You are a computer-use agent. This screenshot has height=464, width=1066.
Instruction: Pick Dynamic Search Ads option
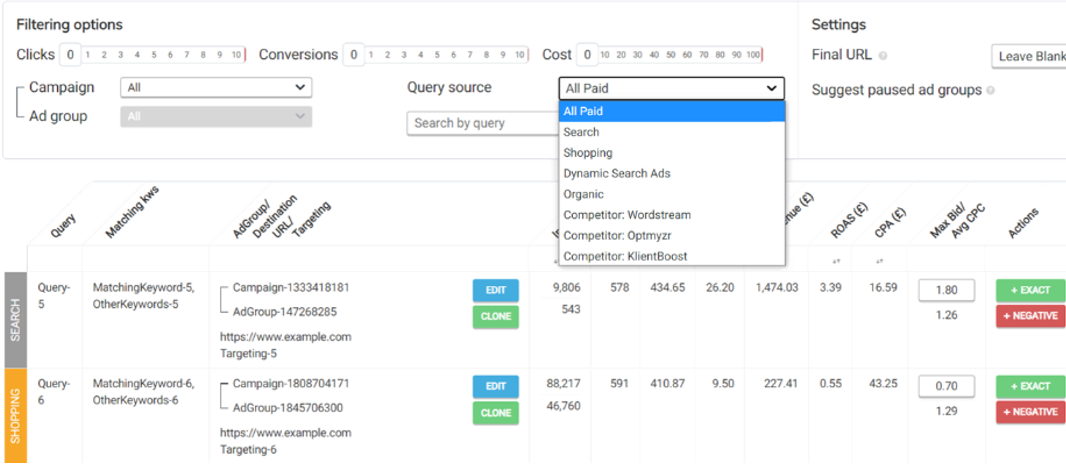(616, 174)
